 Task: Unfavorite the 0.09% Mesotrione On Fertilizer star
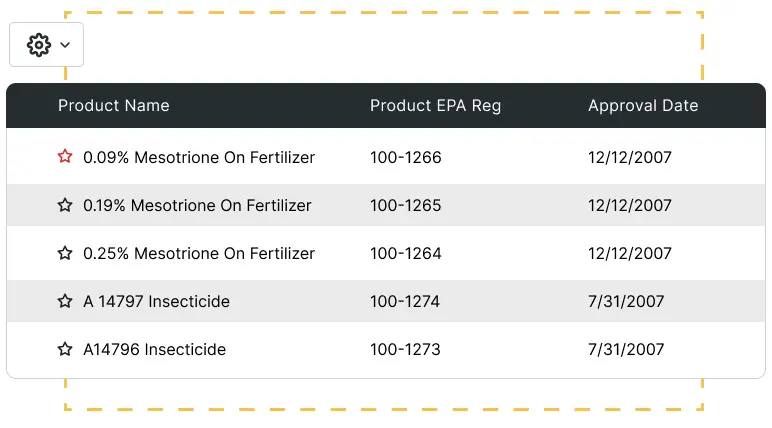click(65, 157)
